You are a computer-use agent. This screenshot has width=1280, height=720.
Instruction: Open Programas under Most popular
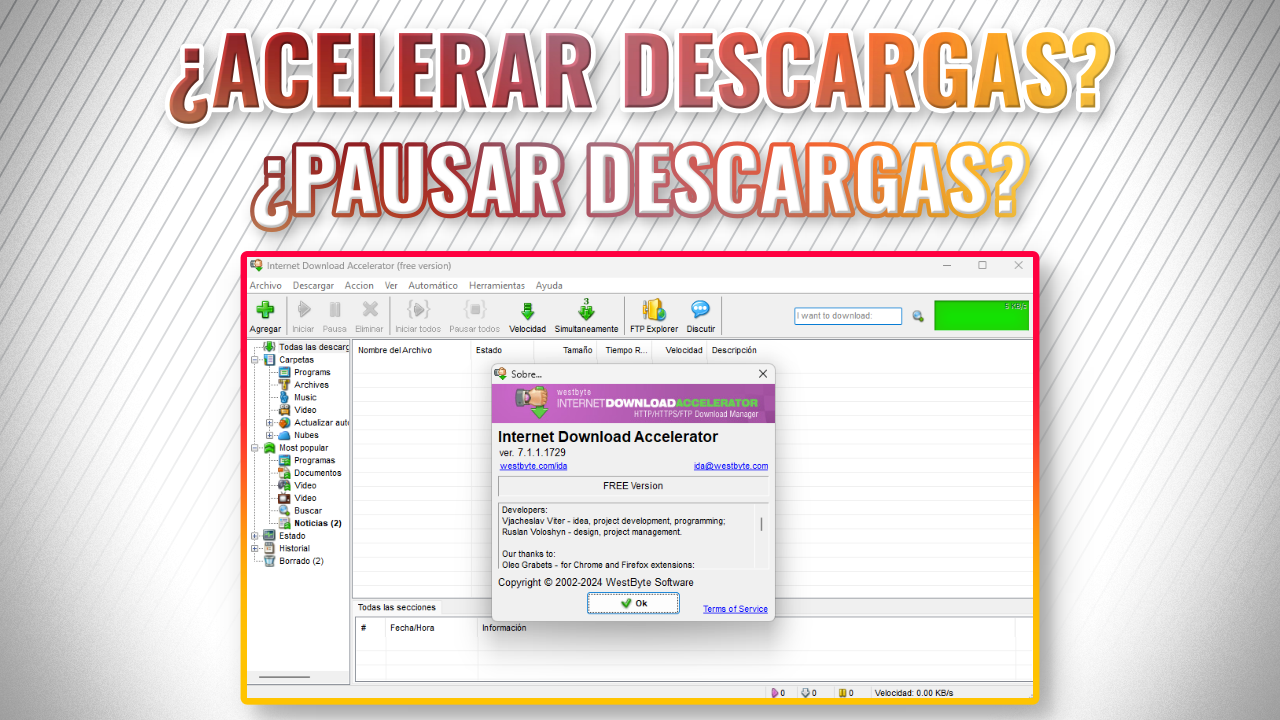[306, 460]
